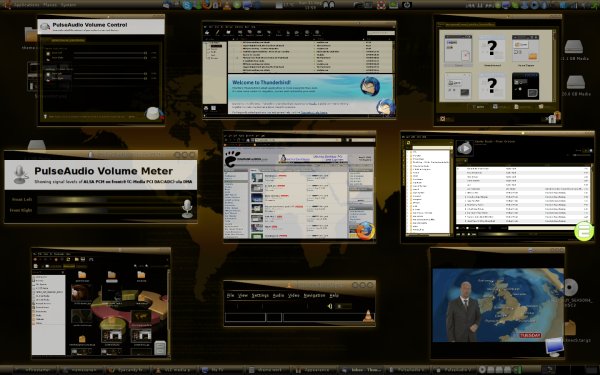Open File menu in VLC window
Viewport: 600px width, 375px height.
coord(230,295)
